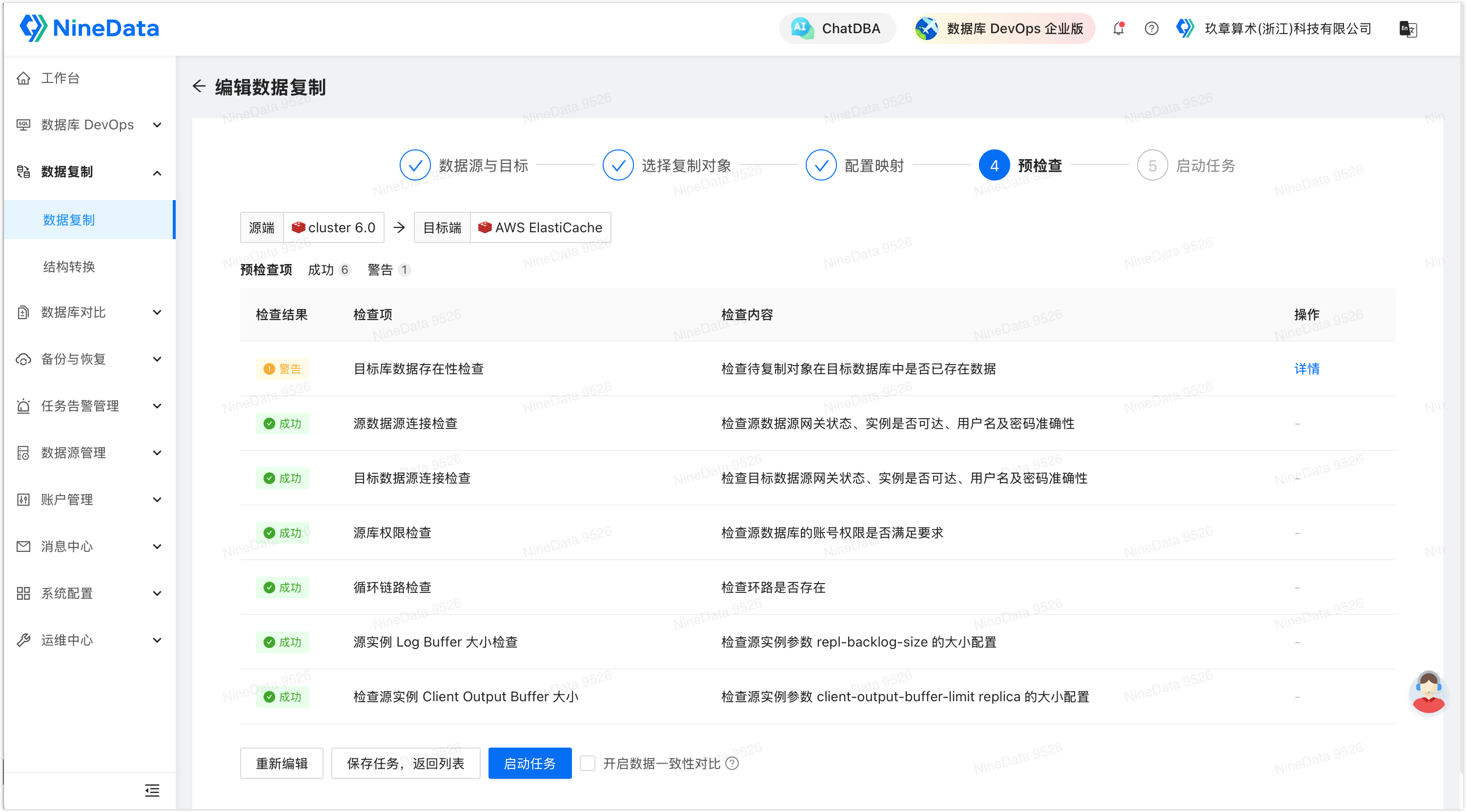The image size is (1466, 812).
Task: Click 保存任务，返回列表 button
Action: click(405, 763)
